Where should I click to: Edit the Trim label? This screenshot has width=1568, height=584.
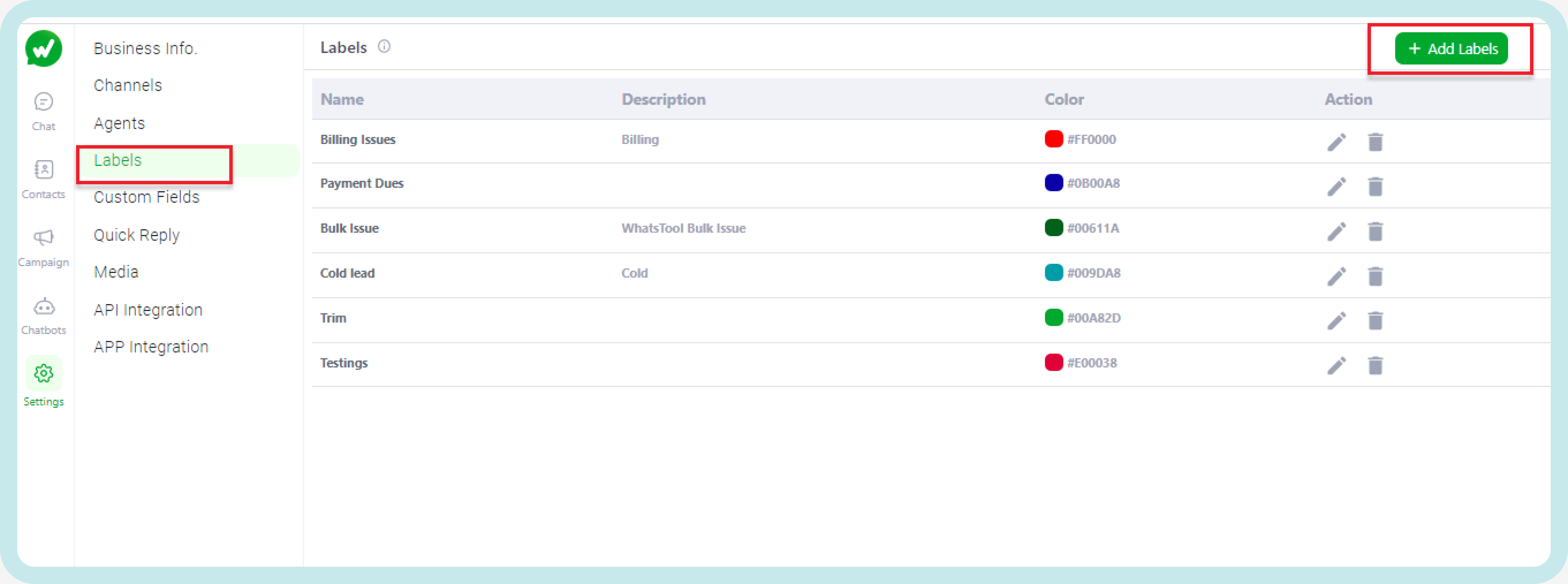[1336, 320]
